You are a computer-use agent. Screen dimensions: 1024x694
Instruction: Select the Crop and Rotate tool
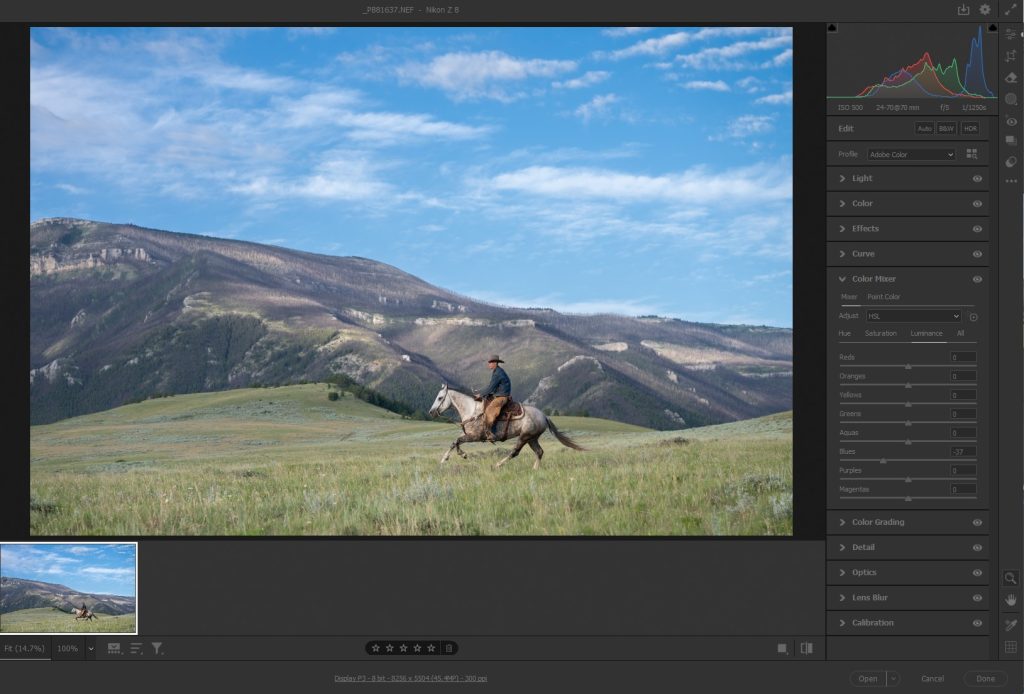pos(1011,55)
